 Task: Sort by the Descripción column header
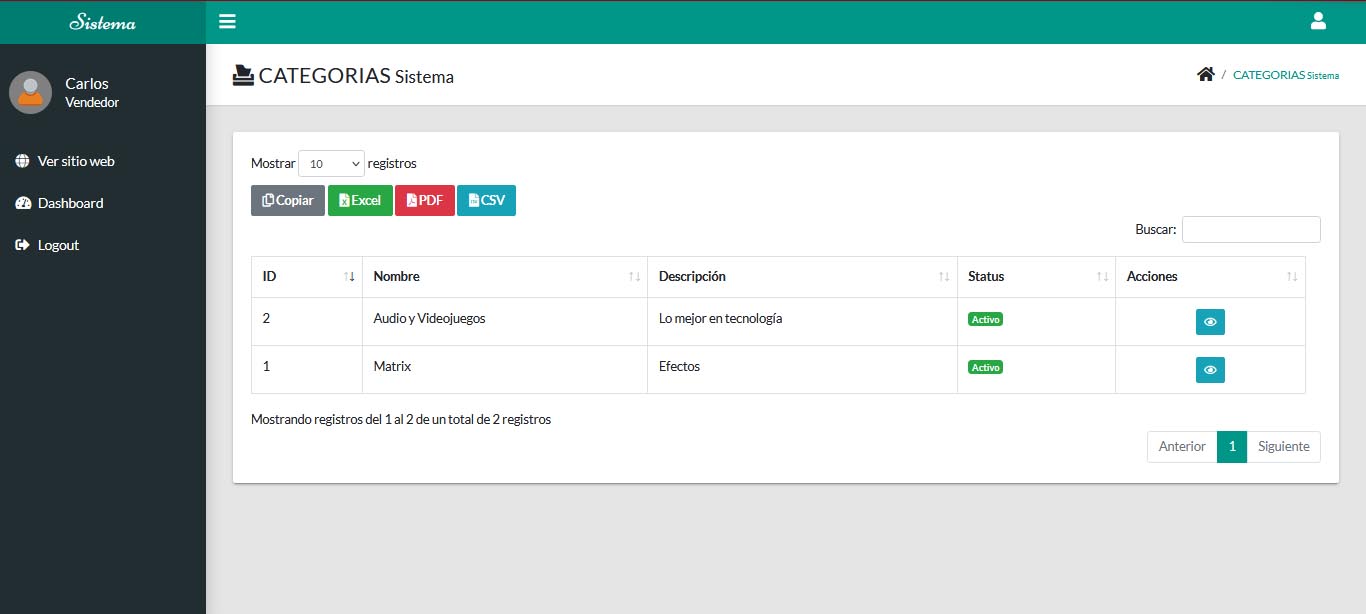tap(801, 277)
